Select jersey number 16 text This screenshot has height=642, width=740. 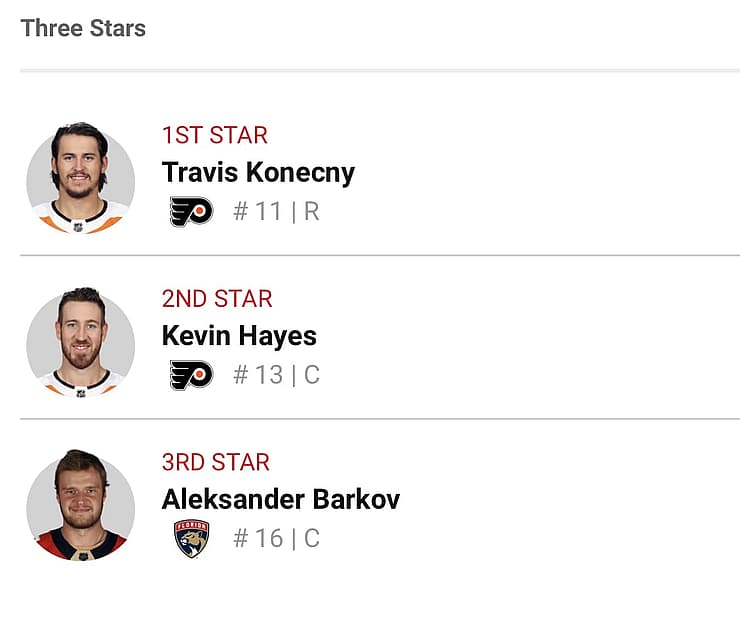click(x=258, y=538)
